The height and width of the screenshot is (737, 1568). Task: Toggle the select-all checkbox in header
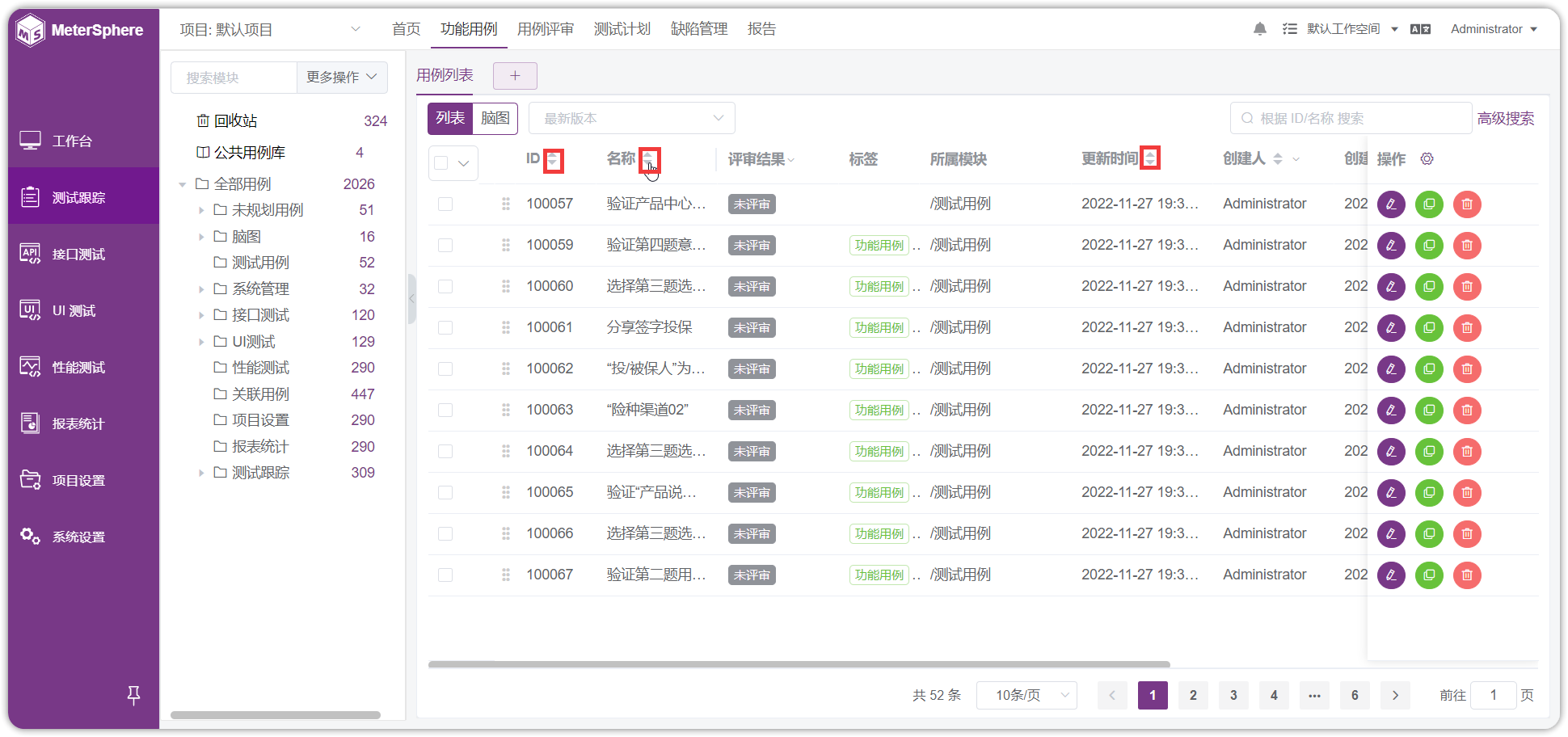point(440,163)
